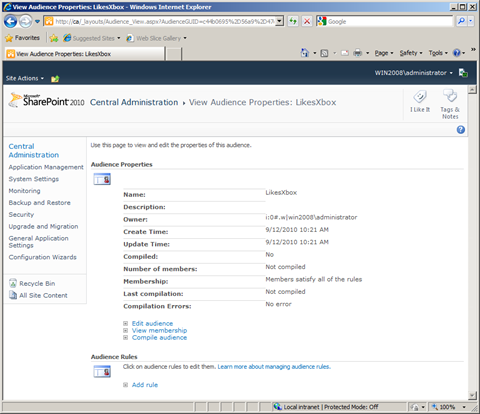Image resolution: width=480 pixels, height=414 pixels.
Task: Open search provider dropdown arrow
Action: [470, 22]
